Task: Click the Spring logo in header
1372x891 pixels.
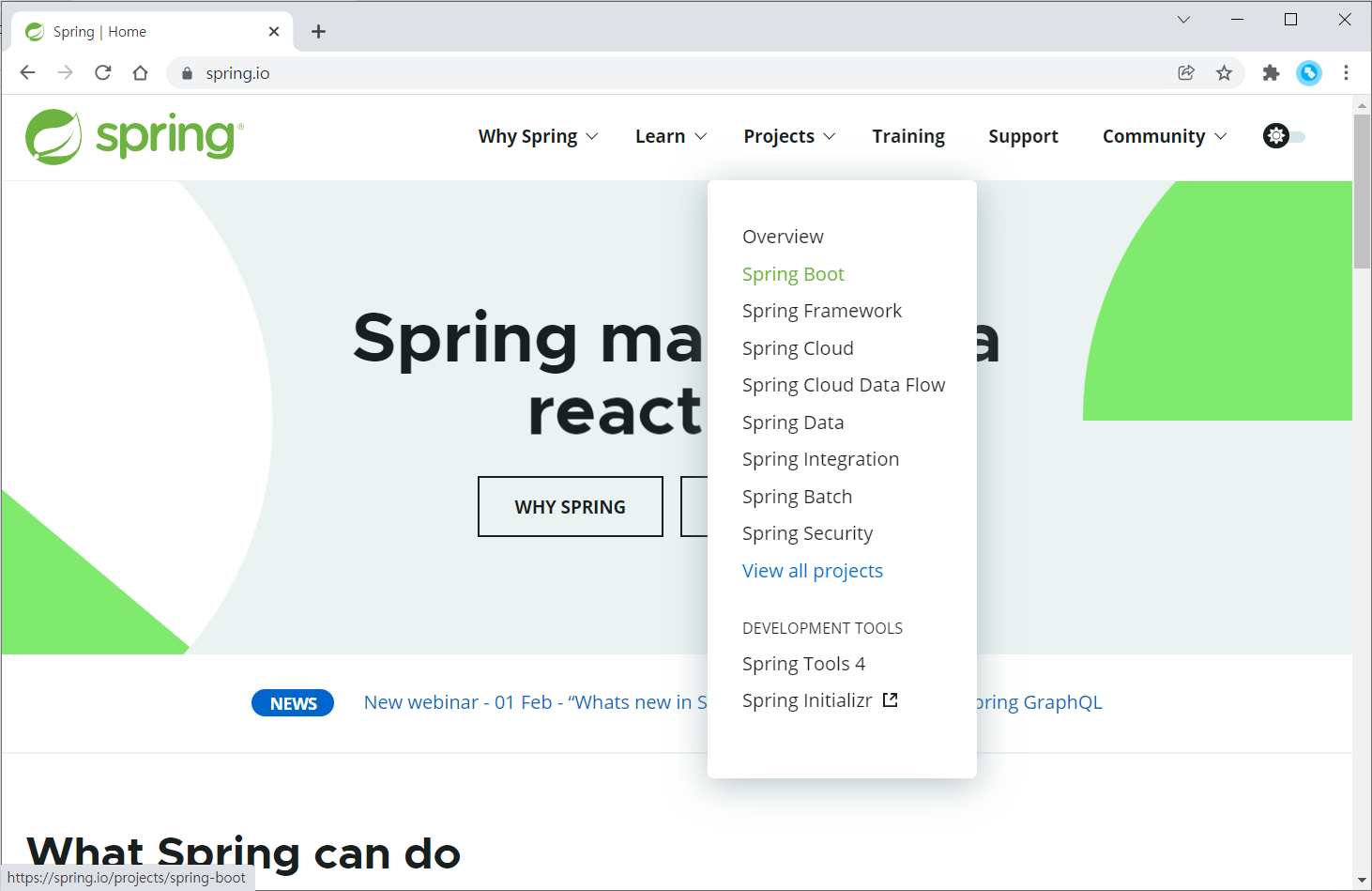Action: pyautogui.click(x=134, y=137)
